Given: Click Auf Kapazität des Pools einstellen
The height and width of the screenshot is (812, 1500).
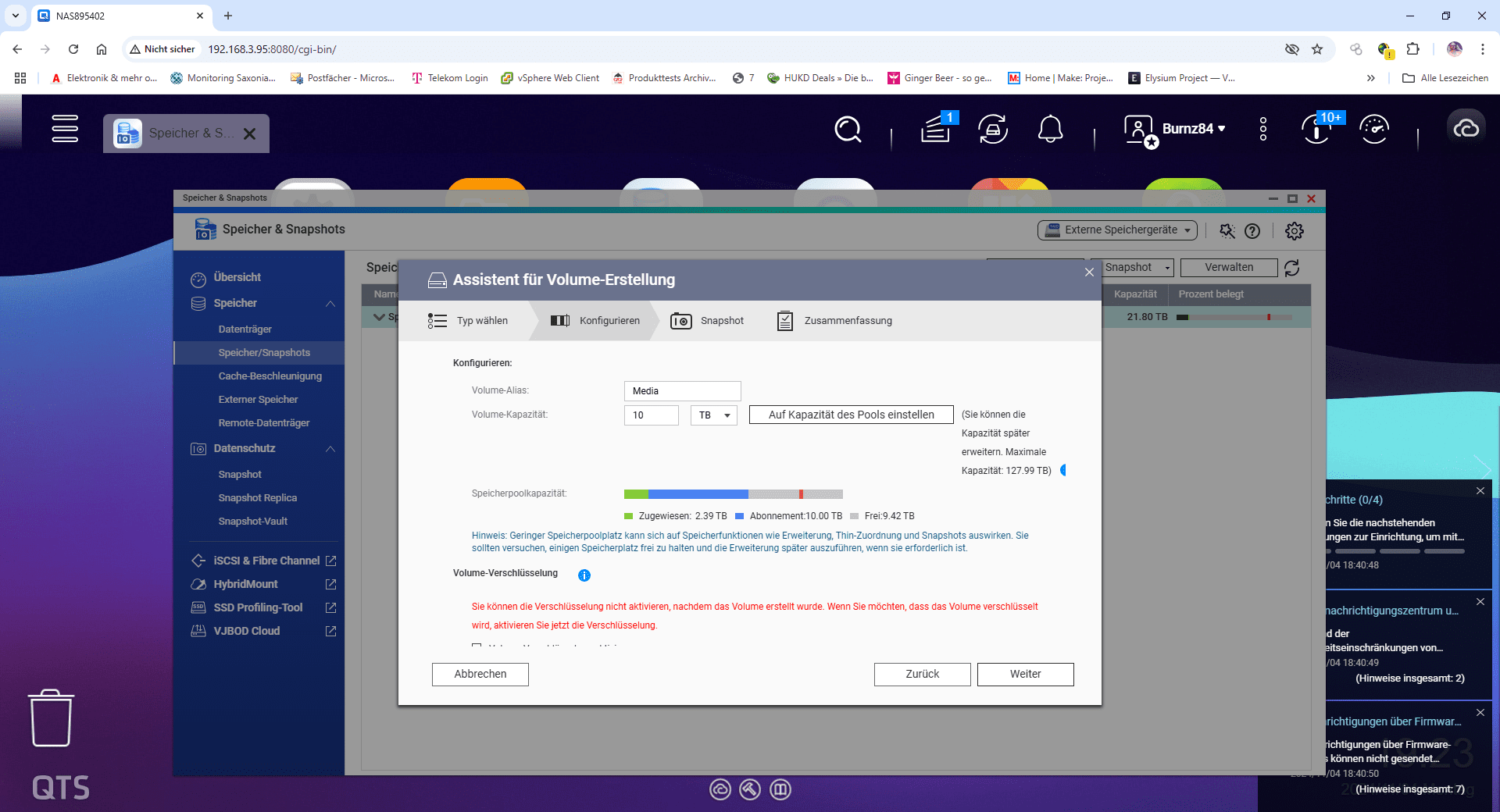Looking at the screenshot, I should point(851,415).
